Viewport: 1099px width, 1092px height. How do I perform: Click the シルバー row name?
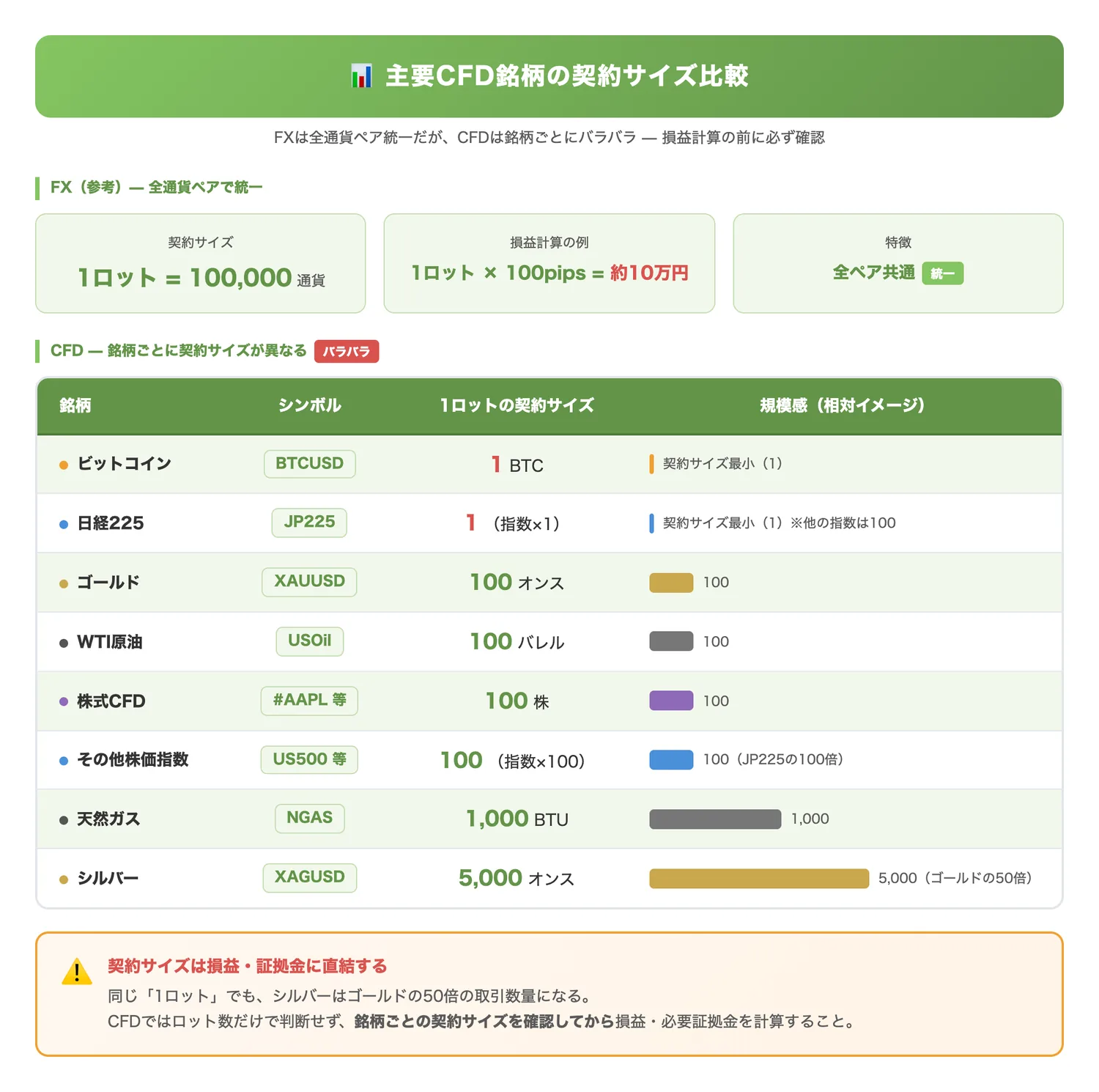tap(108, 878)
